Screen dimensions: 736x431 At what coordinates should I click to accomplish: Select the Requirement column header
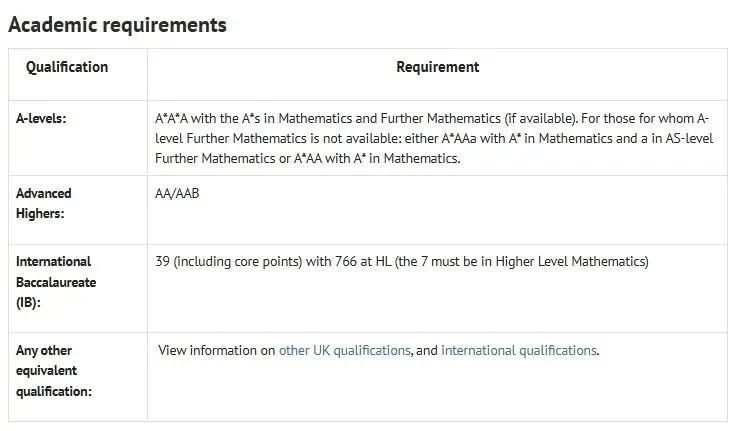(437, 67)
